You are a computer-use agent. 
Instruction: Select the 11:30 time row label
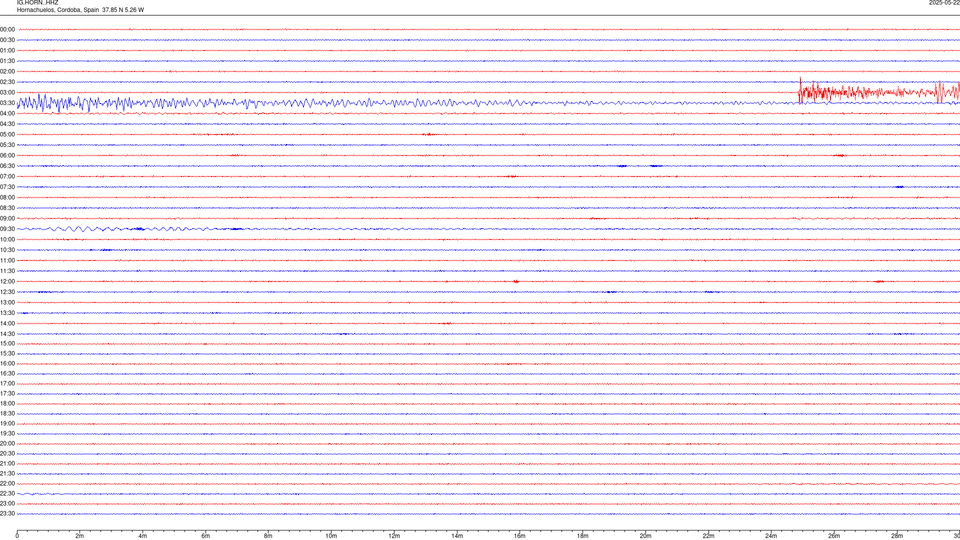[x=7, y=271]
